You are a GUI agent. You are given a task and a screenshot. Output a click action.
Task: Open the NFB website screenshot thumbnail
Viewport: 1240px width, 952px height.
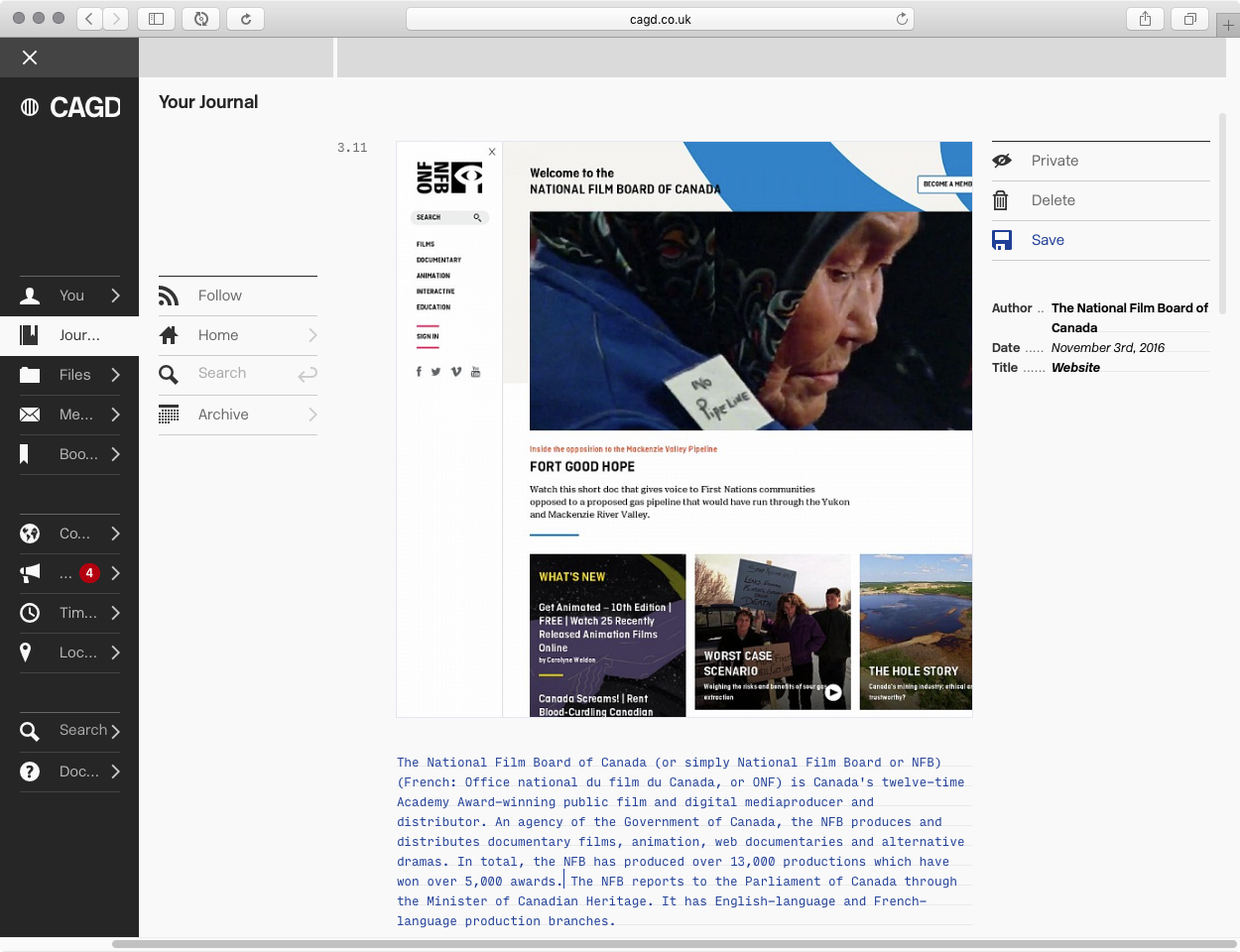[x=684, y=429]
